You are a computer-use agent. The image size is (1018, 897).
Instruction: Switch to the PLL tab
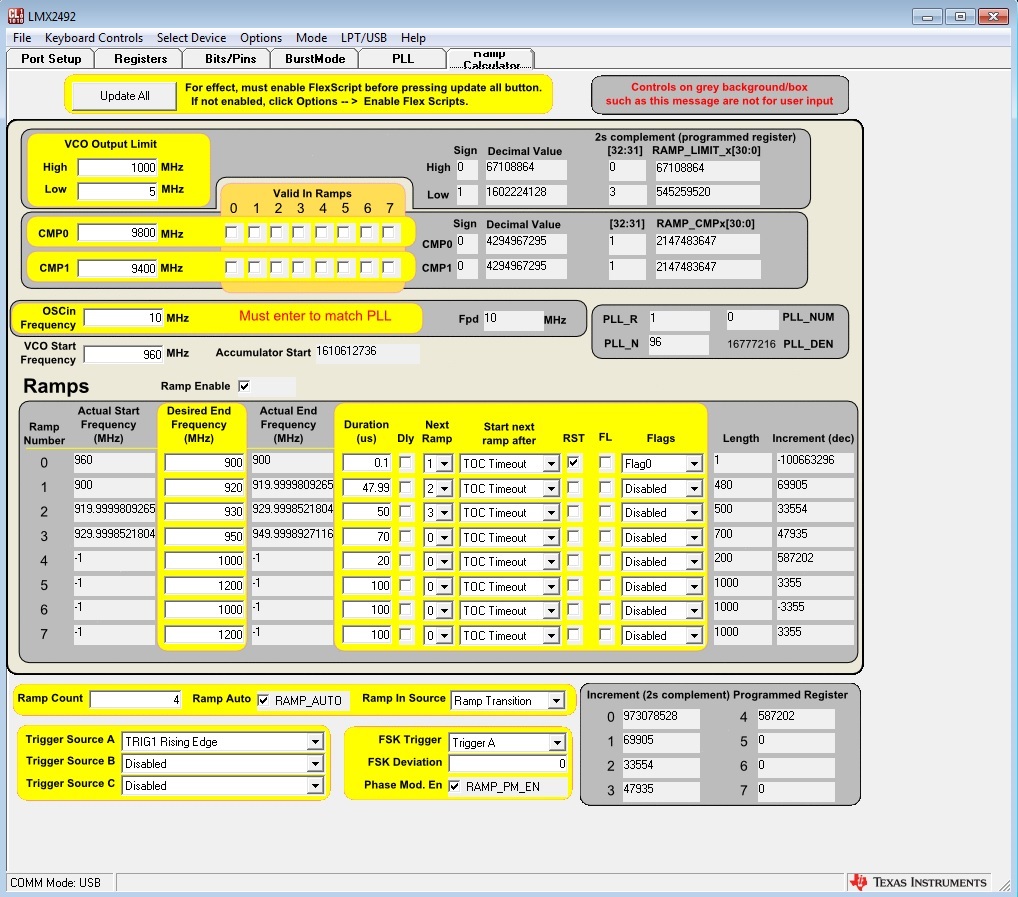click(x=403, y=58)
